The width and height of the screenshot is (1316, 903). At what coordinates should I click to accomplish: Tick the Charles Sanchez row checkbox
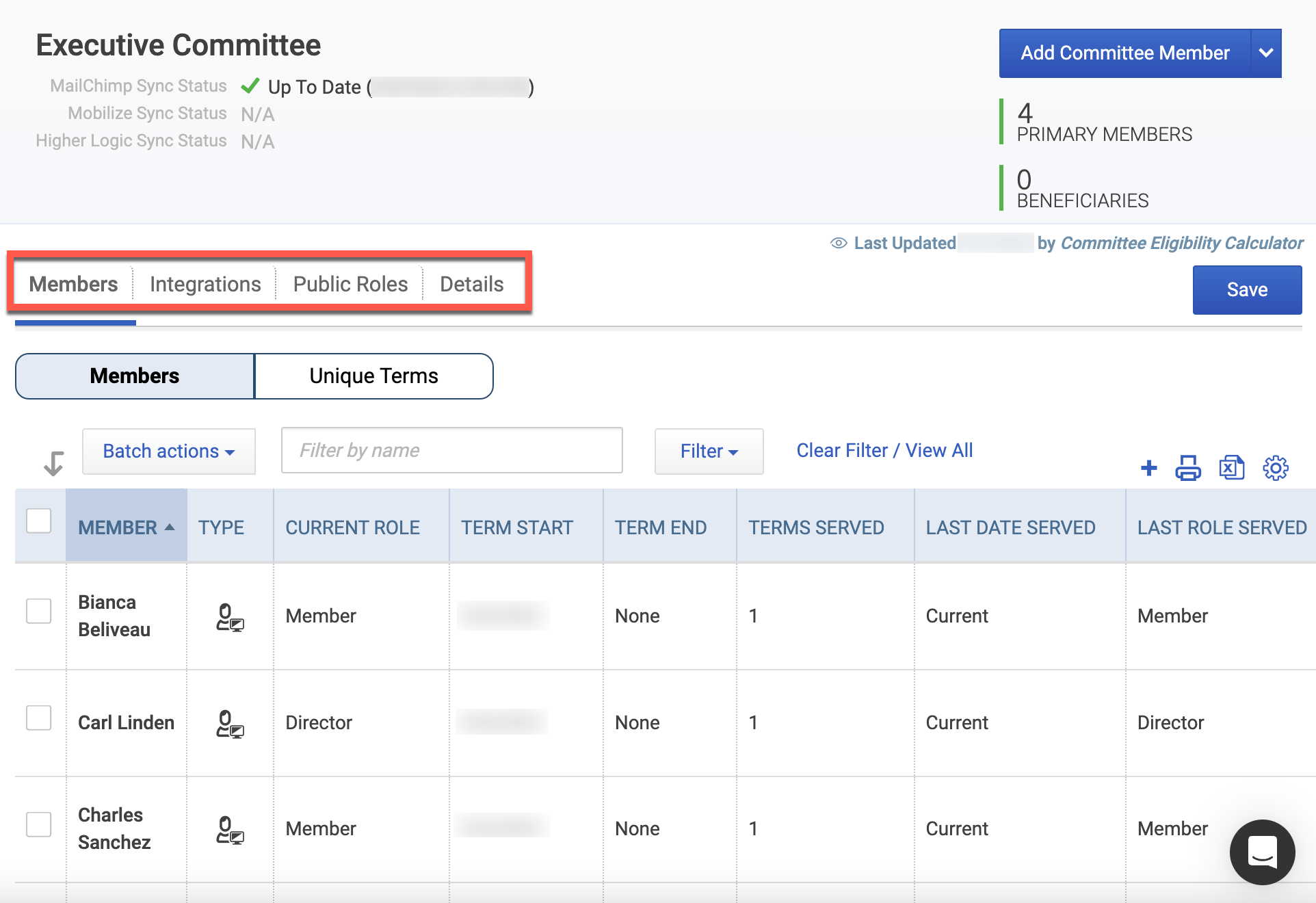click(x=39, y=824)
